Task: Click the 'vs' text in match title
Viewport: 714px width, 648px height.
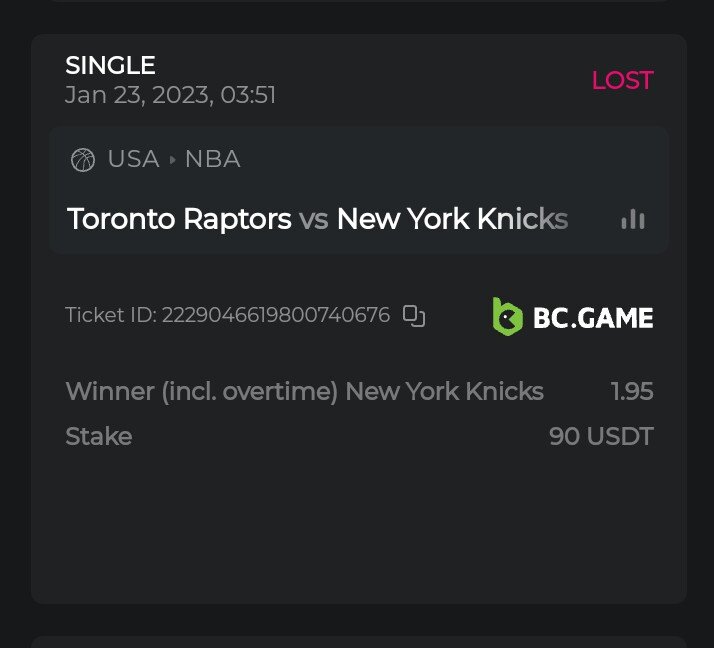Action: point(314,219)
